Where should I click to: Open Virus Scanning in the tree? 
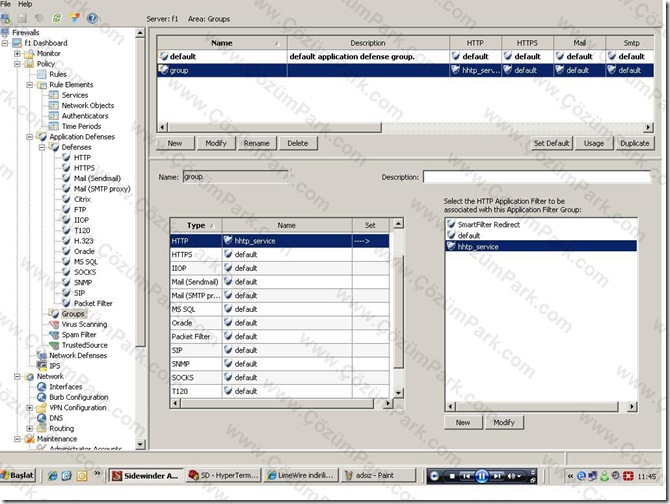coord(84,325)
